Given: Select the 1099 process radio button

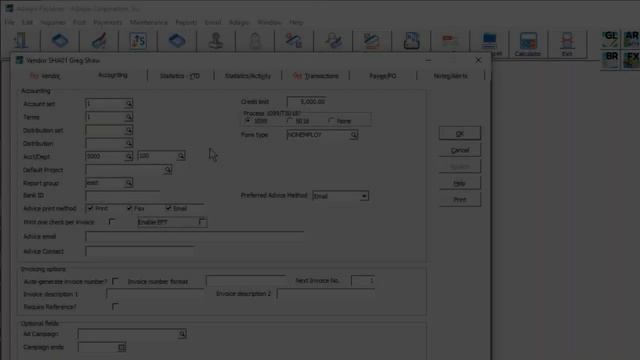Looking at the screenshot, I should coord(248,121).
